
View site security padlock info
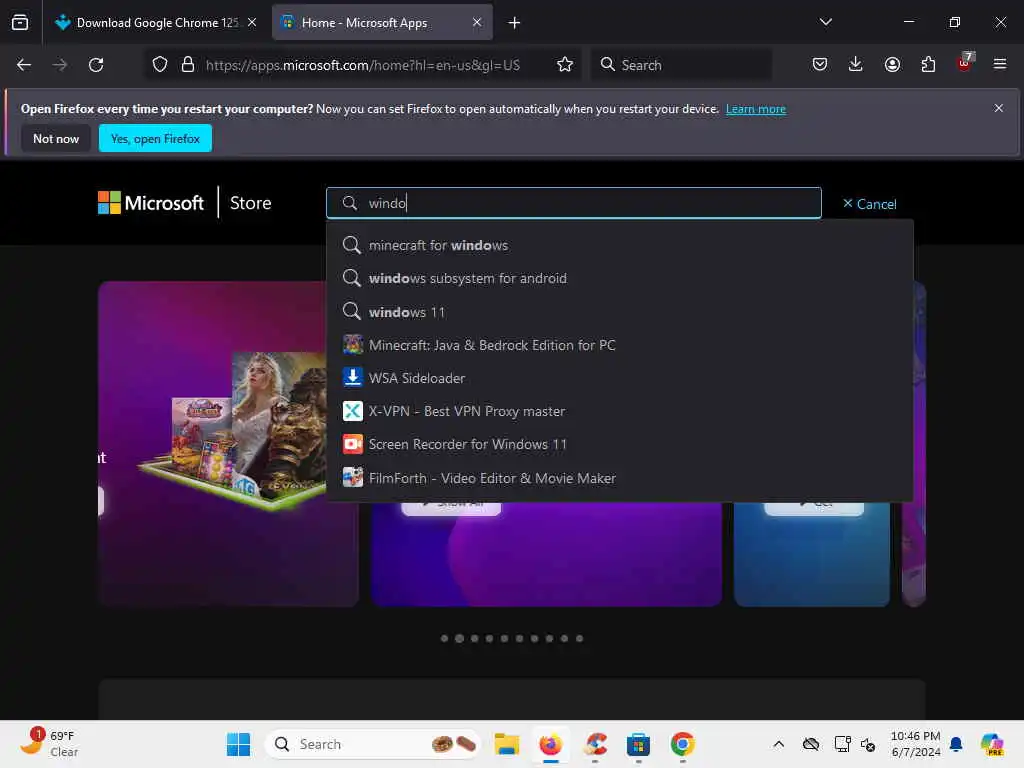click(188, 65)
